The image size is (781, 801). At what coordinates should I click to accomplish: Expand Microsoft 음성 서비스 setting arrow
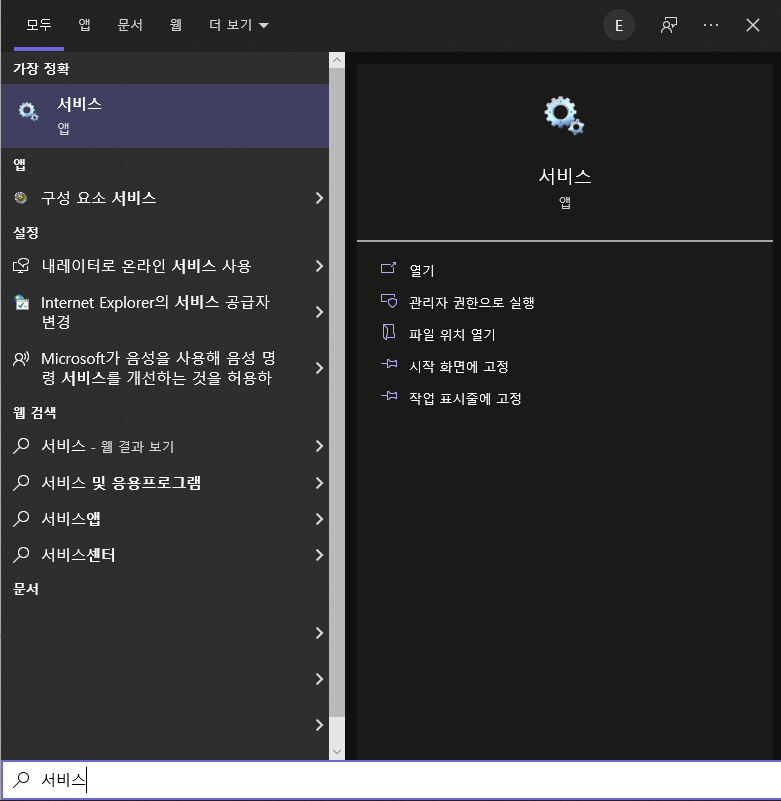click(x=319, y=368)
